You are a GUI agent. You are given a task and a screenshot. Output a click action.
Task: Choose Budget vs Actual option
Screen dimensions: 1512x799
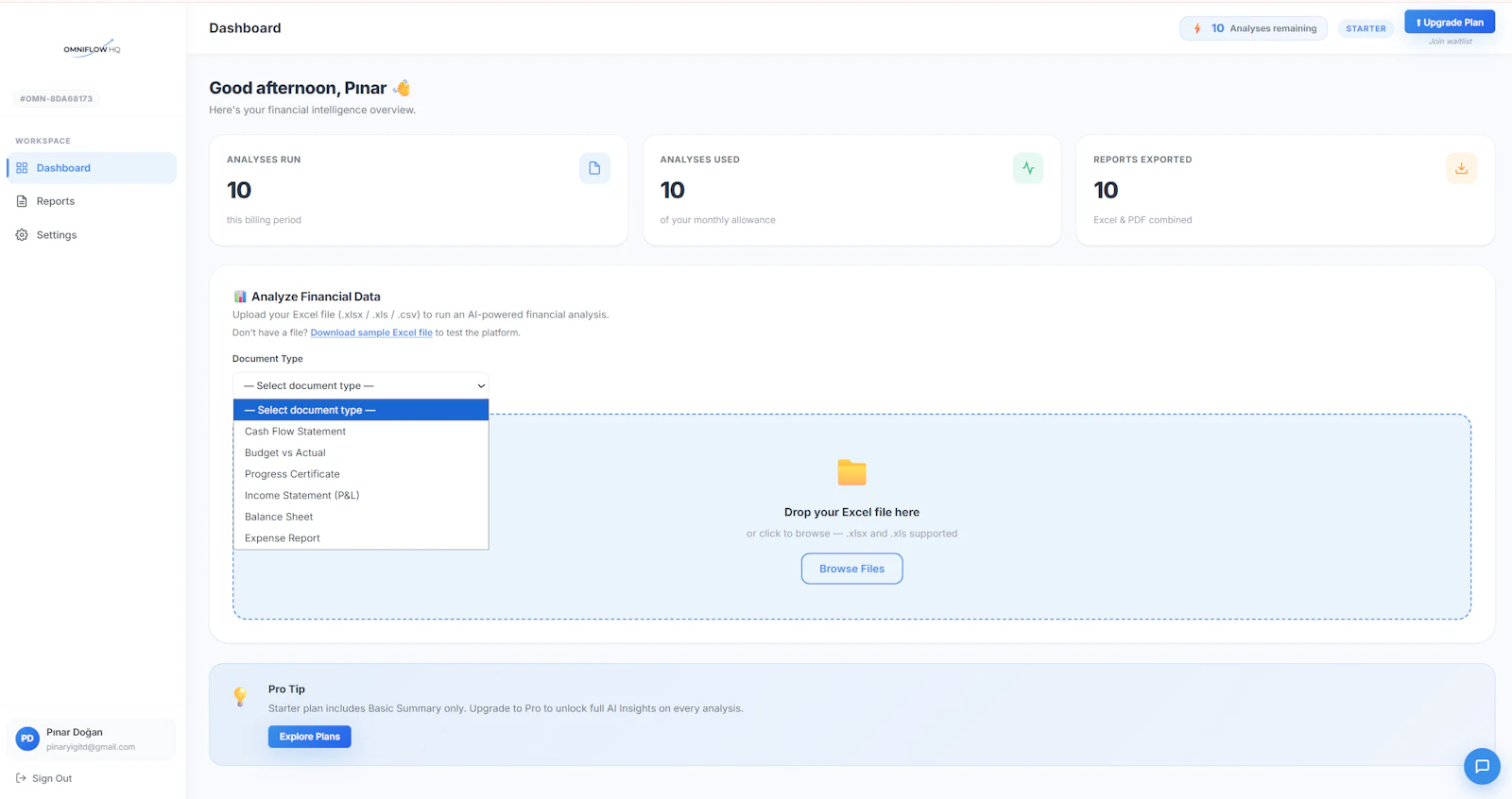[x=361, y=453]
